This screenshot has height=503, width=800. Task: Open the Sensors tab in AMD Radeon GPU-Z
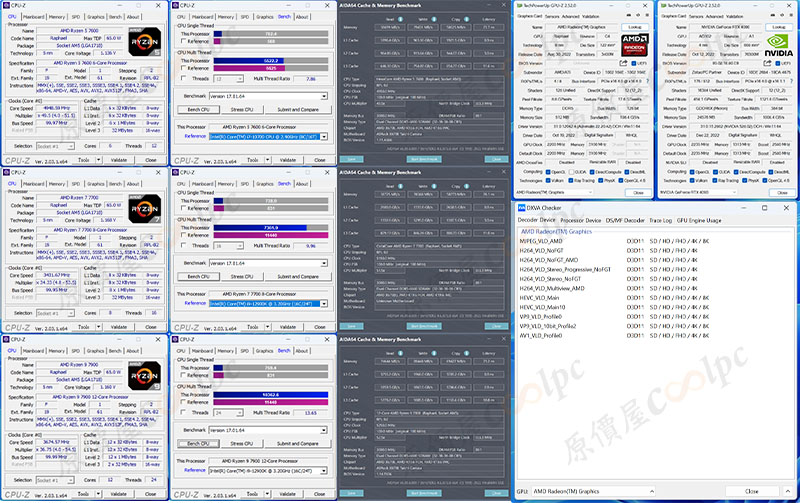pos(552,16)
